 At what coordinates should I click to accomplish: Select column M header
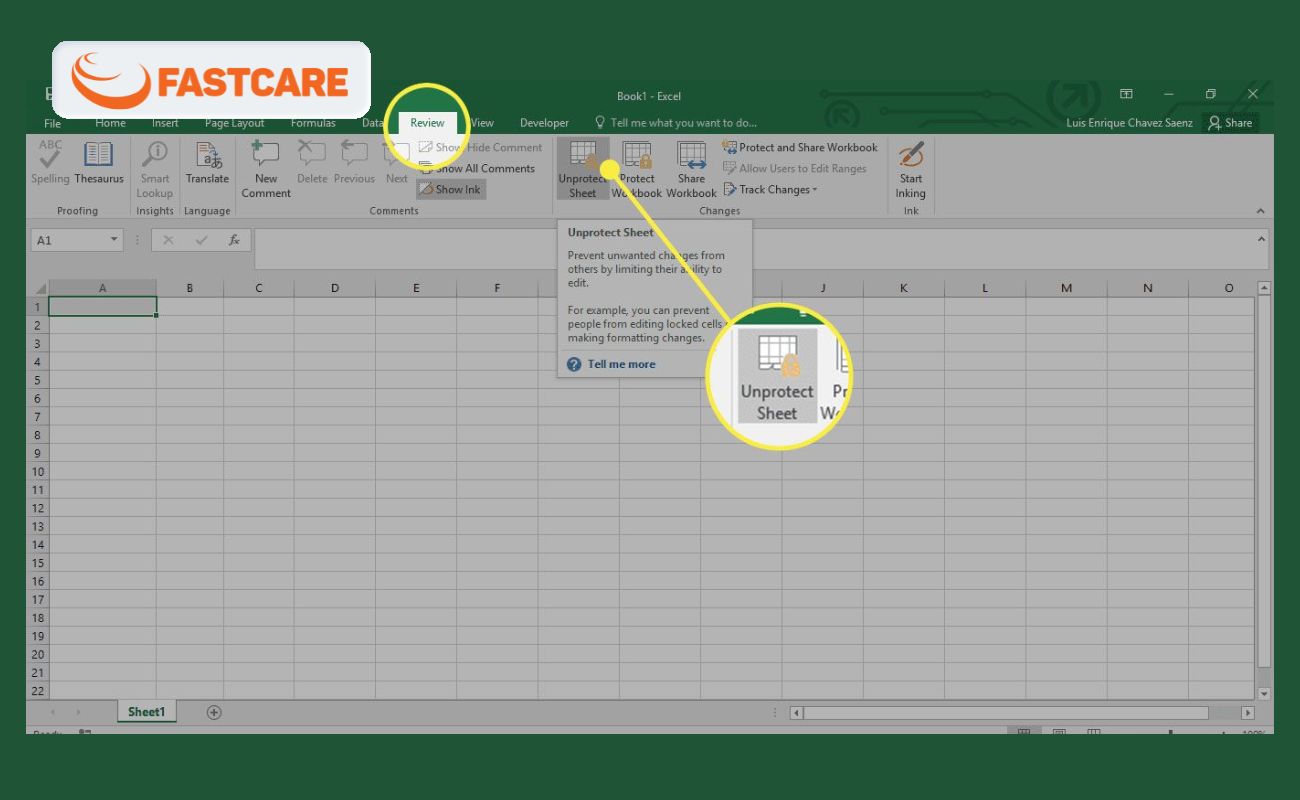pos(1066,288)
